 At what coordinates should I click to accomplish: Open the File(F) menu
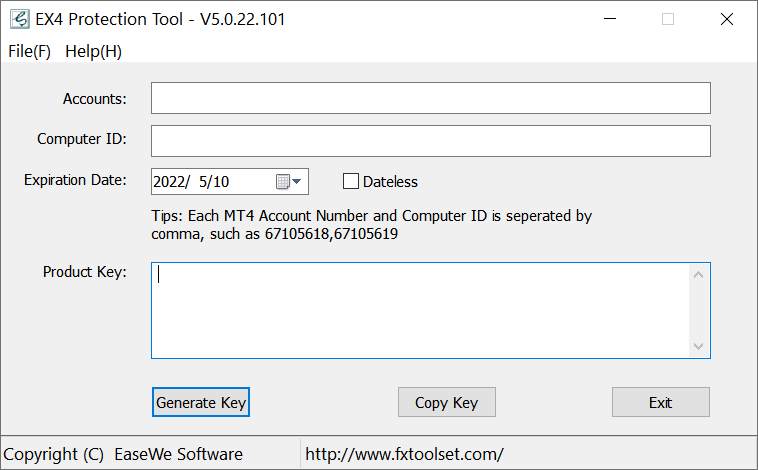pyautogui.click(x=29, y=51)
